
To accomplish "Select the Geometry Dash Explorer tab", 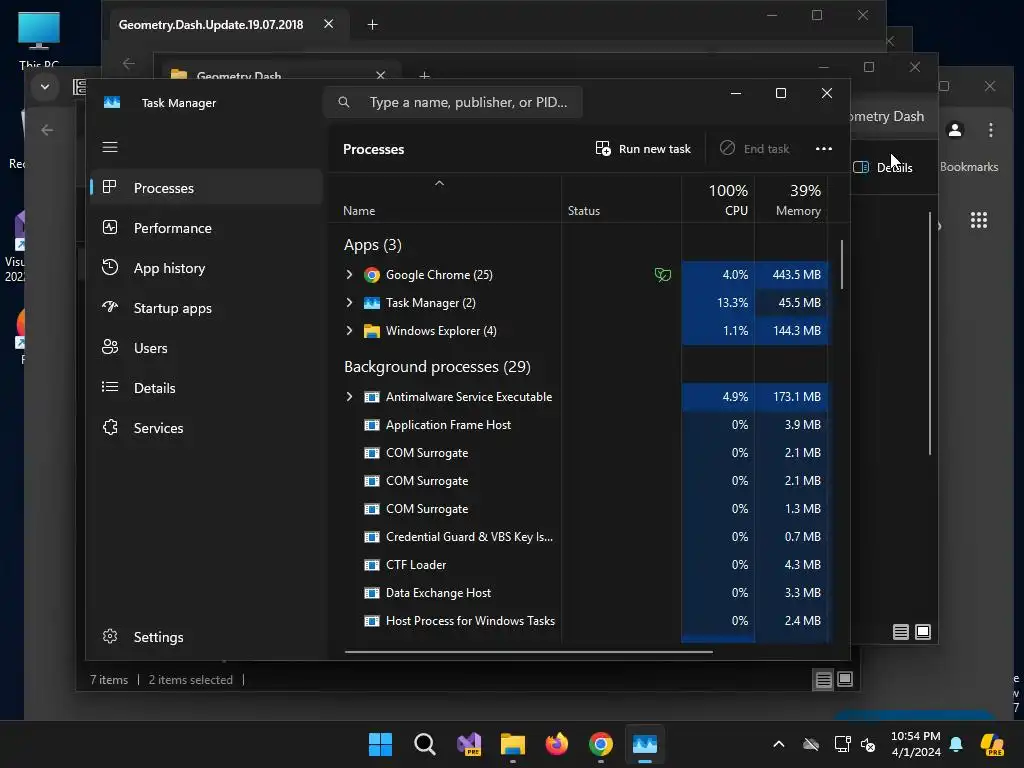I will 238,75.
